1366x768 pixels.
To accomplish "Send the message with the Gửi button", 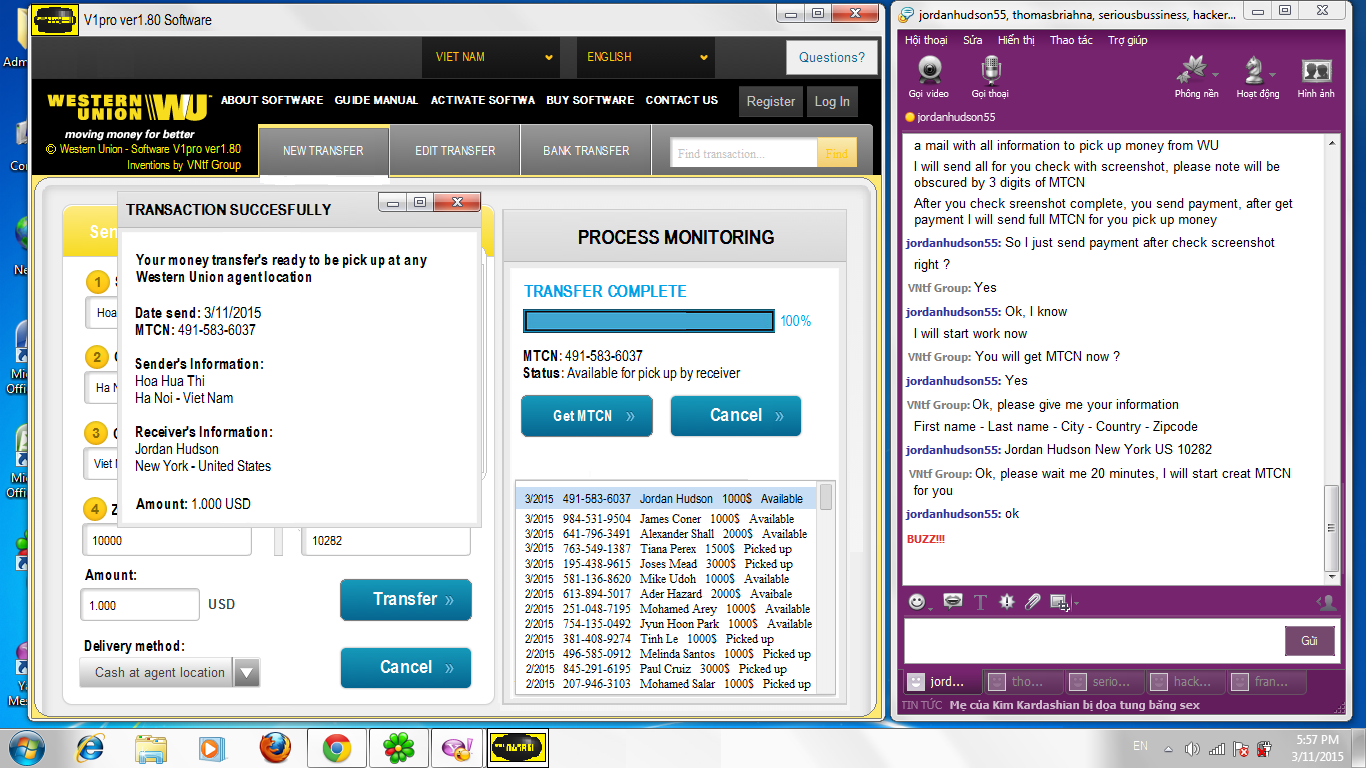I will coord(1309,640).
